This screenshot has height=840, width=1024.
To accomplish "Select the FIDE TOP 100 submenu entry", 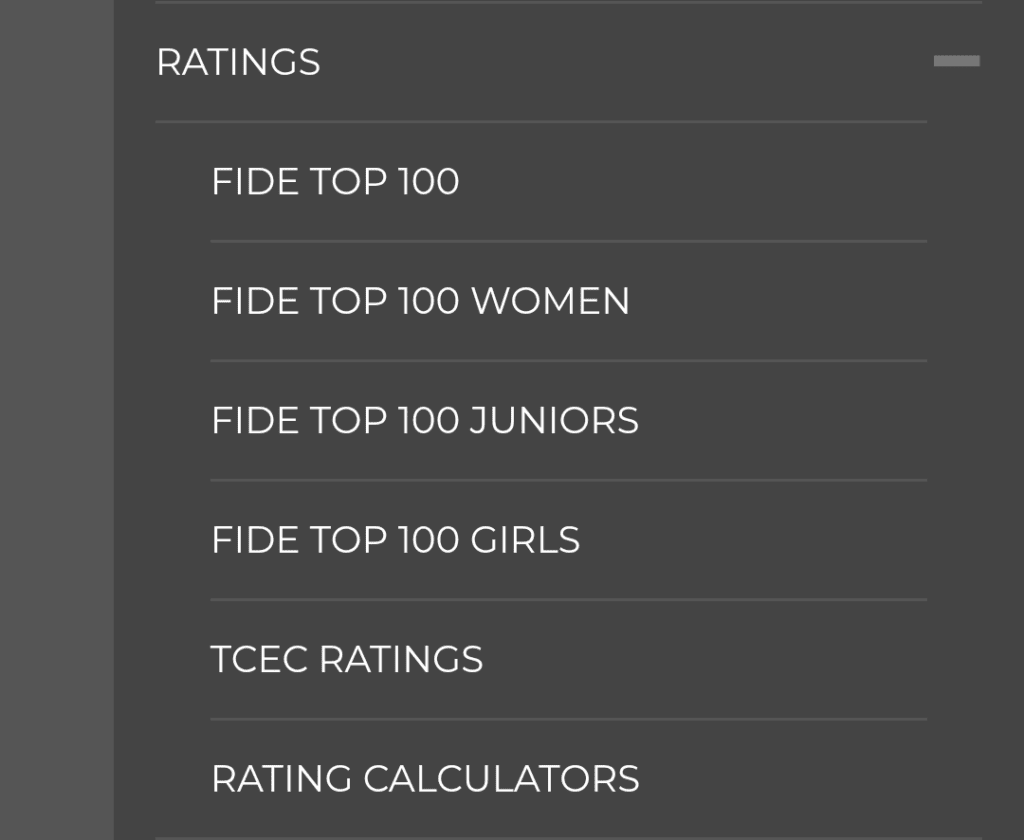I will click(x=335, y=182).
